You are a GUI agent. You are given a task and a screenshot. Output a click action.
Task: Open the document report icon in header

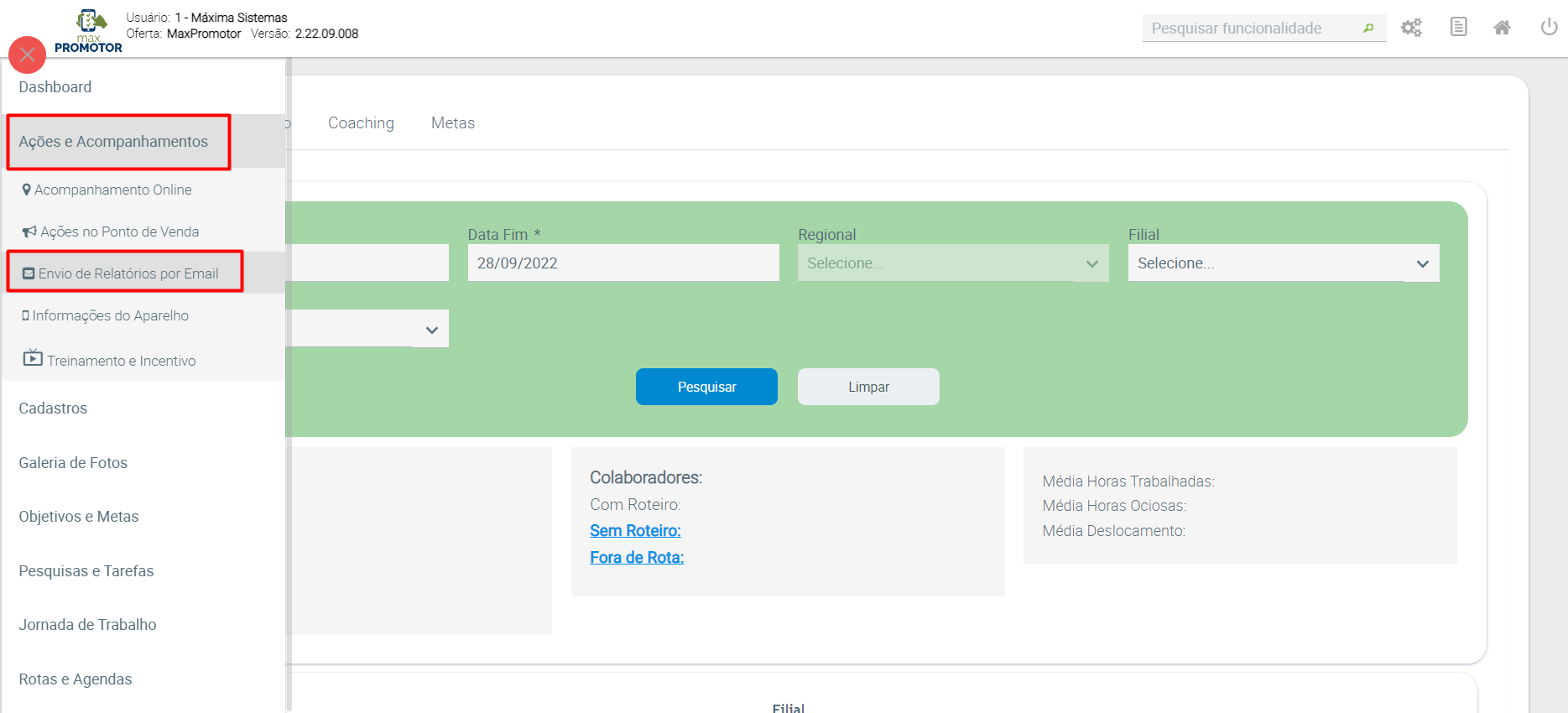point(1459,27)
